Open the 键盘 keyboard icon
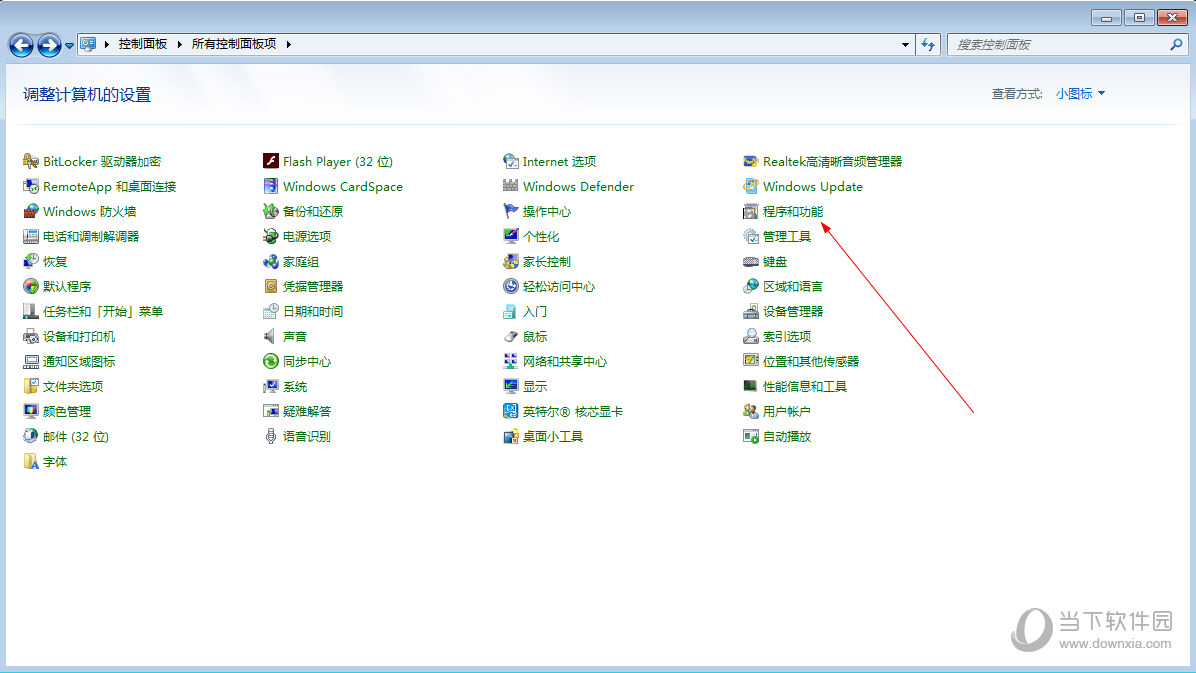 point(751,261)
